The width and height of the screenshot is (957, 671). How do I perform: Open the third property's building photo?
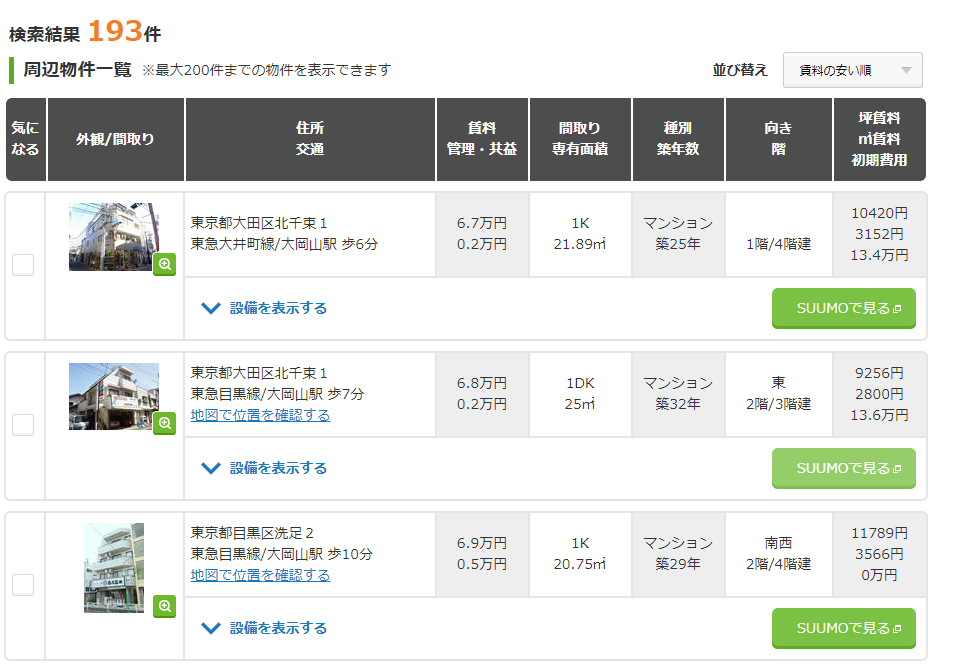pos(113,566)
